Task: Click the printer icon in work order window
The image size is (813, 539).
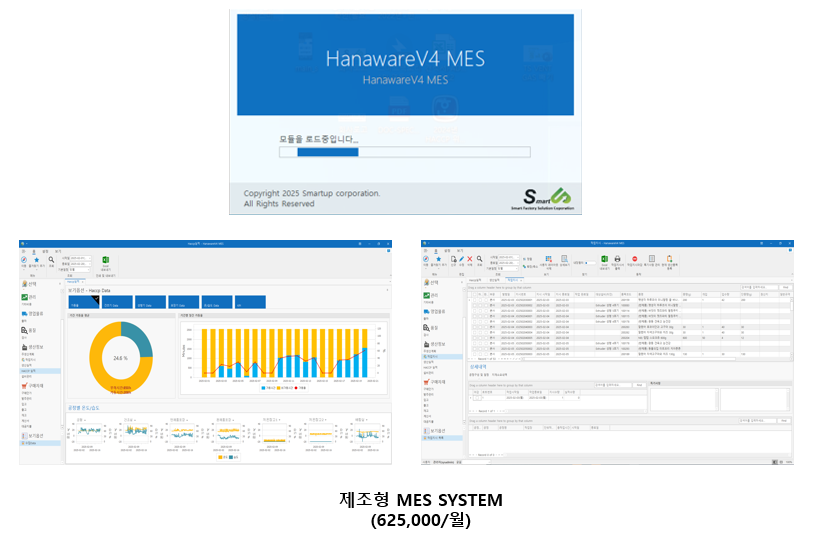Action: [617, 259]
